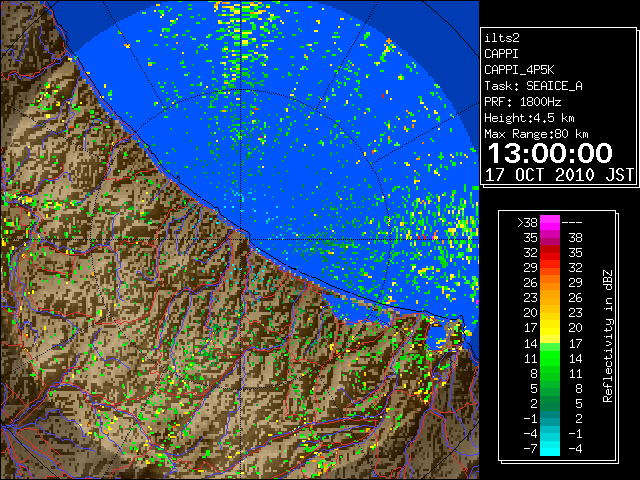Select the 'CAPPI_4P5K' product name text

pos(519,70)
